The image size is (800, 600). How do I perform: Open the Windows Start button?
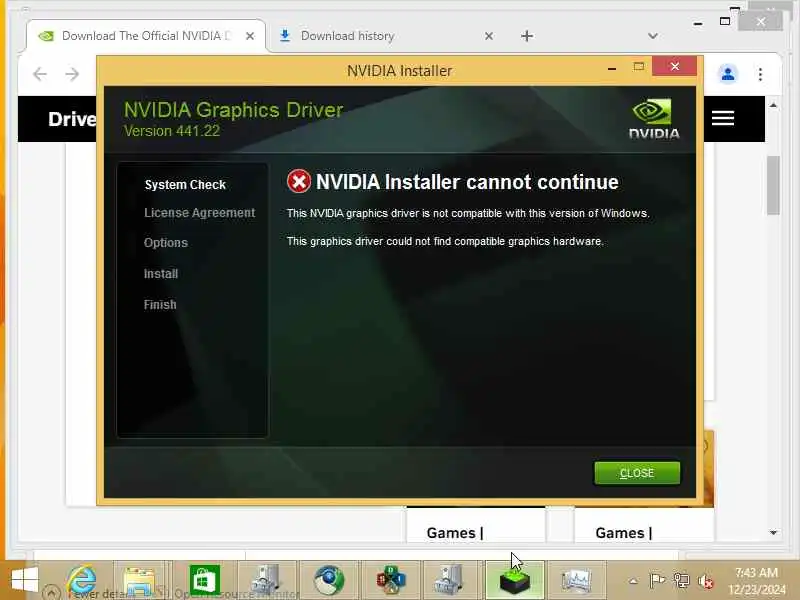point(24,581)
